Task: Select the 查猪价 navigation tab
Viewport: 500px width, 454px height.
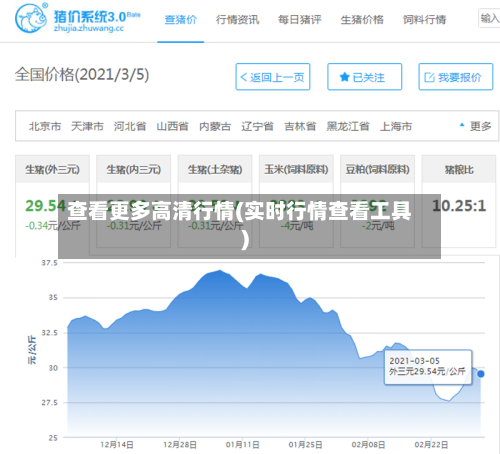Action: [x=181, y=20]
